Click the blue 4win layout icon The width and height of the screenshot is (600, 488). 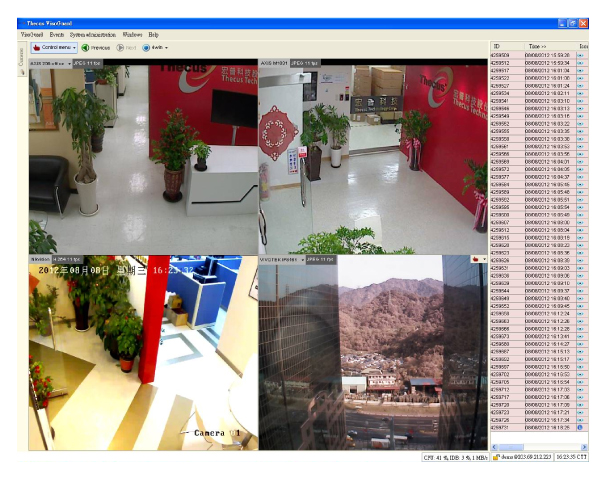coord(146,48)
